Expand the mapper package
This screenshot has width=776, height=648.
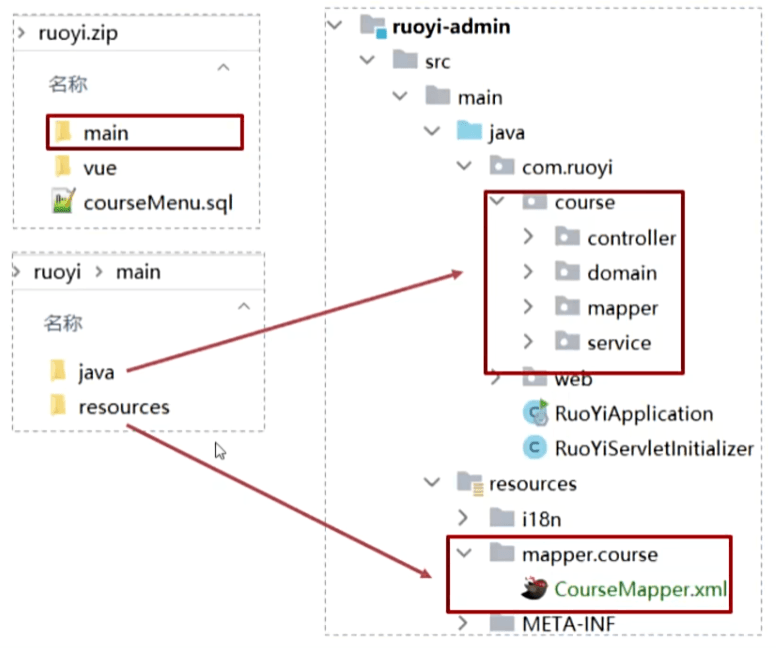(528, 307)
